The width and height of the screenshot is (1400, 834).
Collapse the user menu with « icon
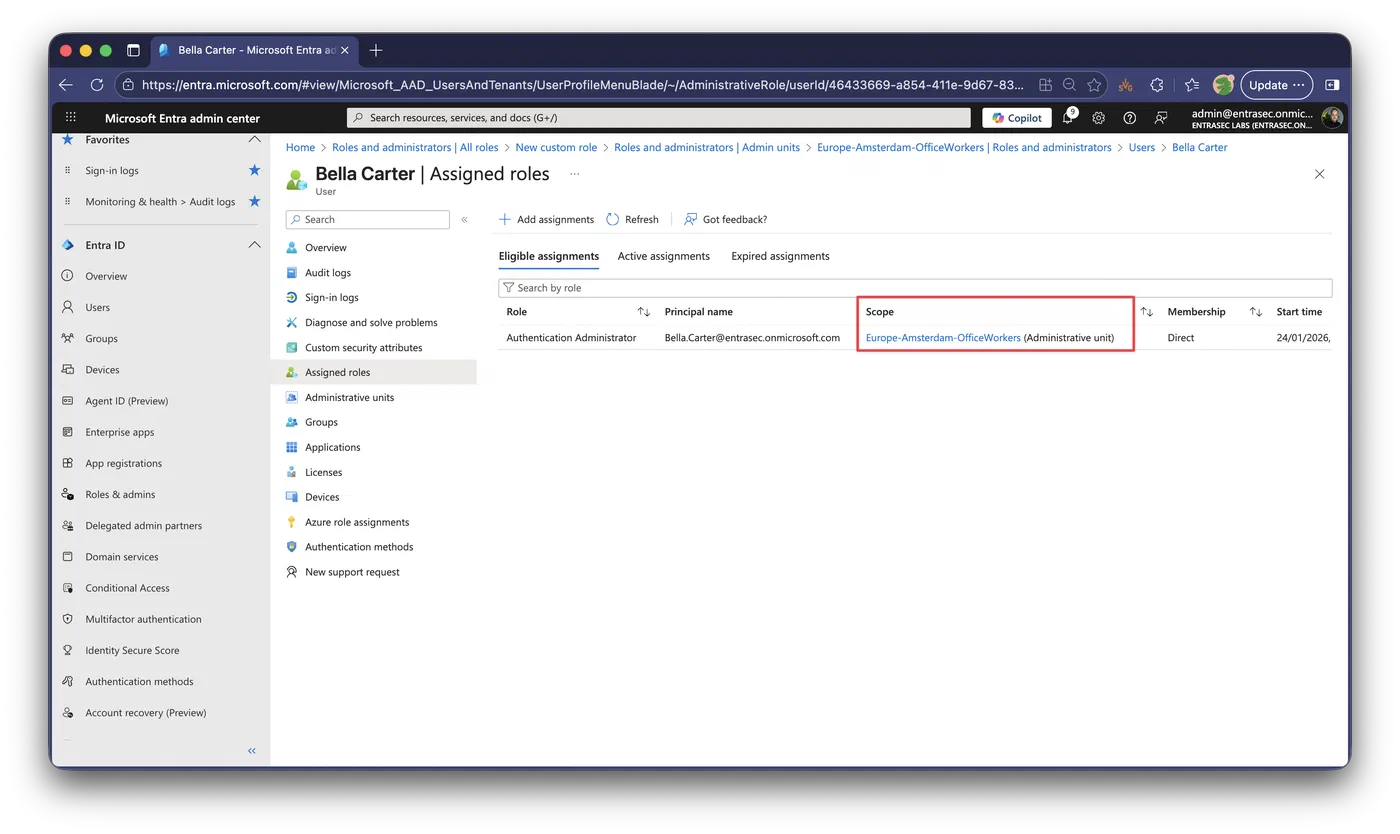click(464, 219)
